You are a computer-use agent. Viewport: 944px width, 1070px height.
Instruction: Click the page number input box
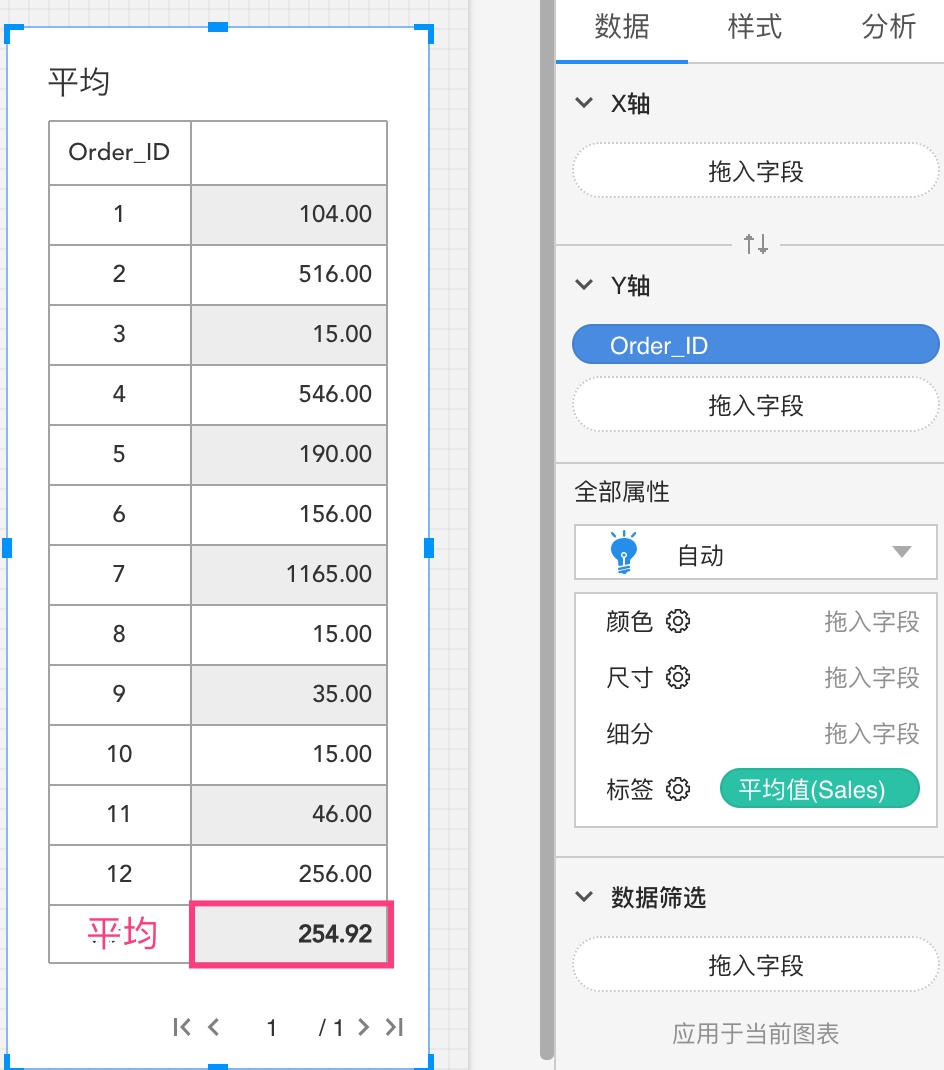[272, 1027]
